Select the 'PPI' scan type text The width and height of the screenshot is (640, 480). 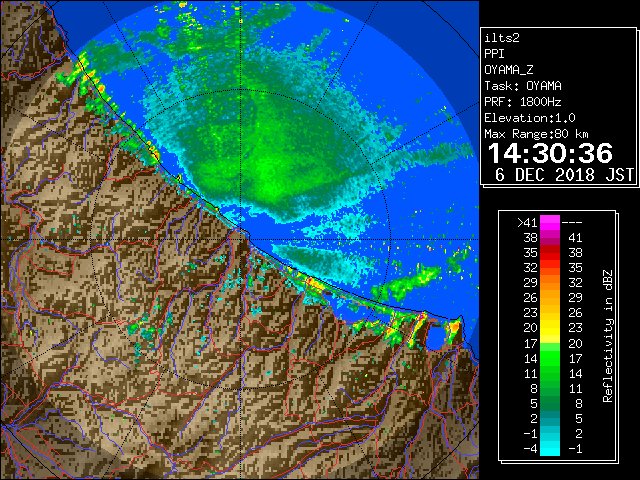click(x=494, y=54)
